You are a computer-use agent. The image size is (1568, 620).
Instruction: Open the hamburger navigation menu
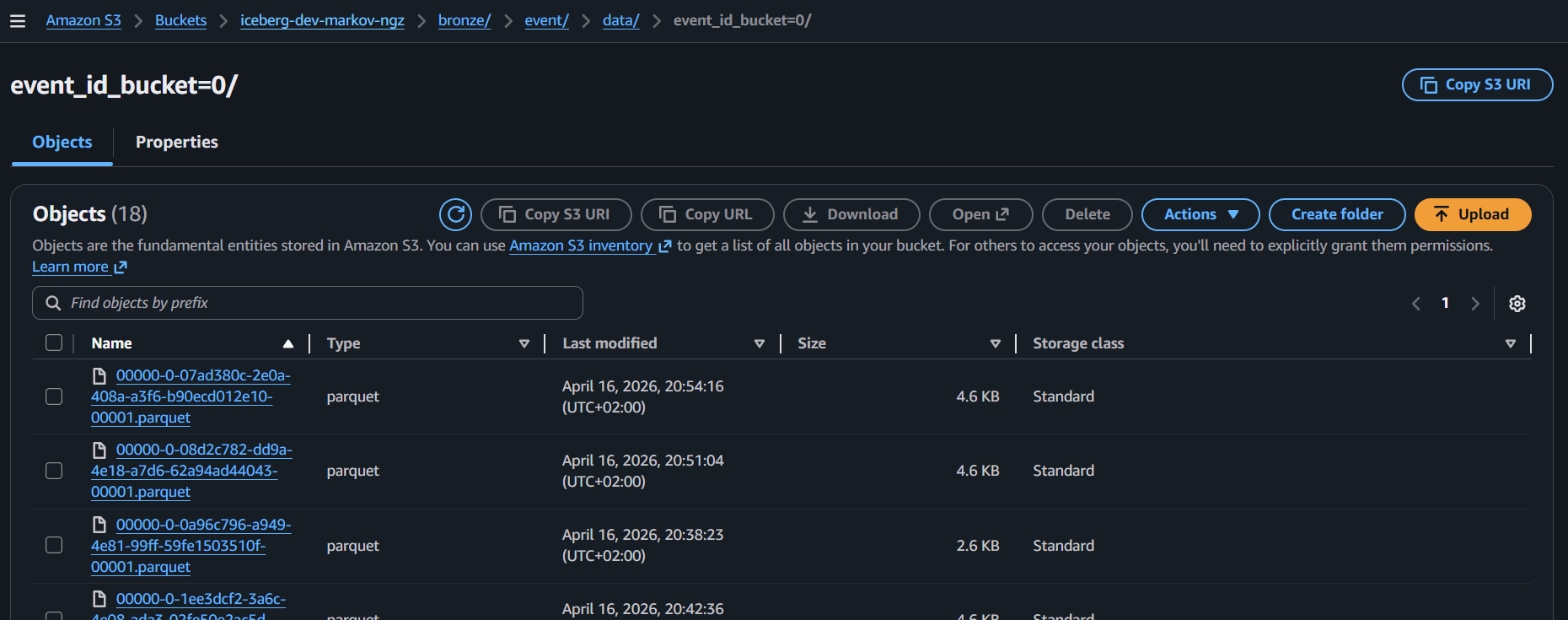tap(18, 21)
